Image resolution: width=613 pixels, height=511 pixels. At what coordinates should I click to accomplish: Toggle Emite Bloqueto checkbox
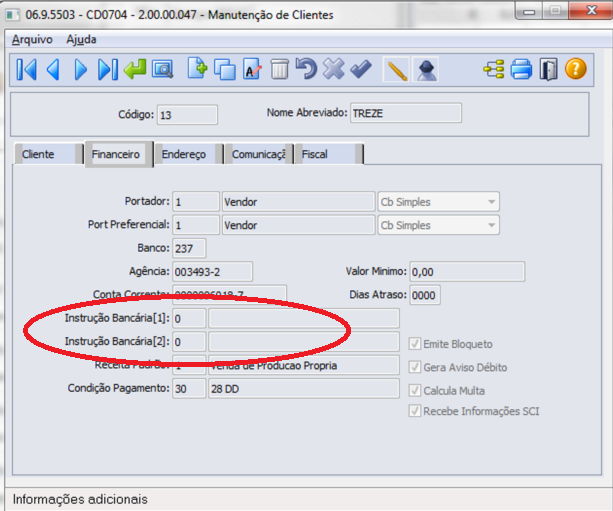coord(414,344)
